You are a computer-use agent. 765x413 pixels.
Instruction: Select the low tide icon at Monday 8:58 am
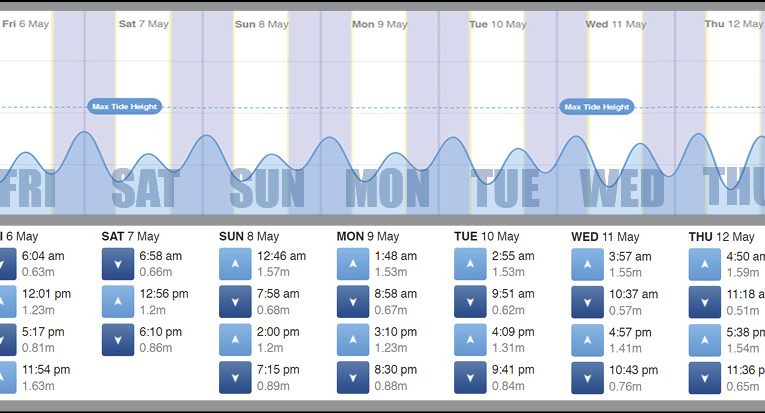click(x=352, y=301)
